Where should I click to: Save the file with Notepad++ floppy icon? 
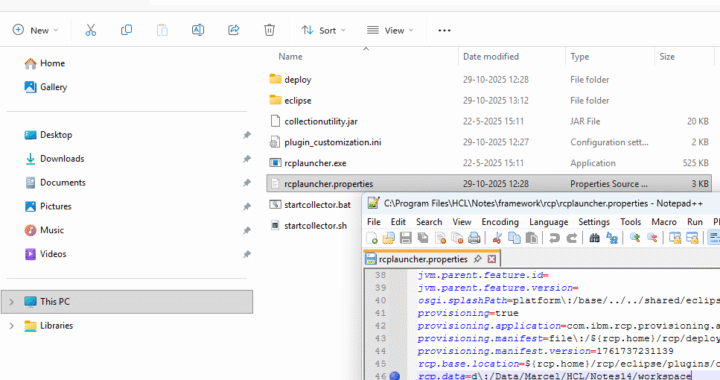[x=405, y=238]
